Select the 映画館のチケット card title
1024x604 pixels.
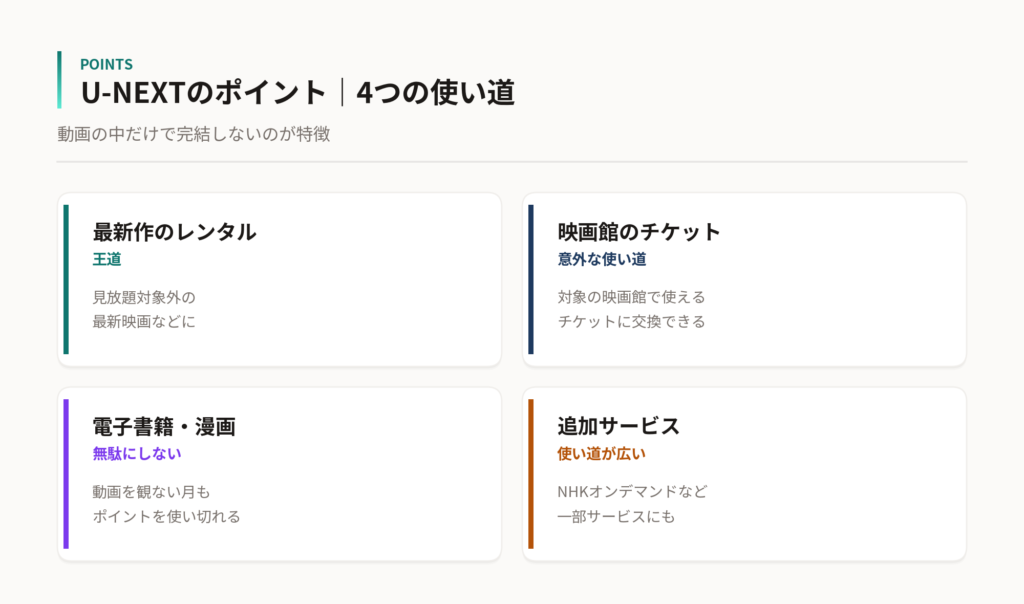pos(639,232)
